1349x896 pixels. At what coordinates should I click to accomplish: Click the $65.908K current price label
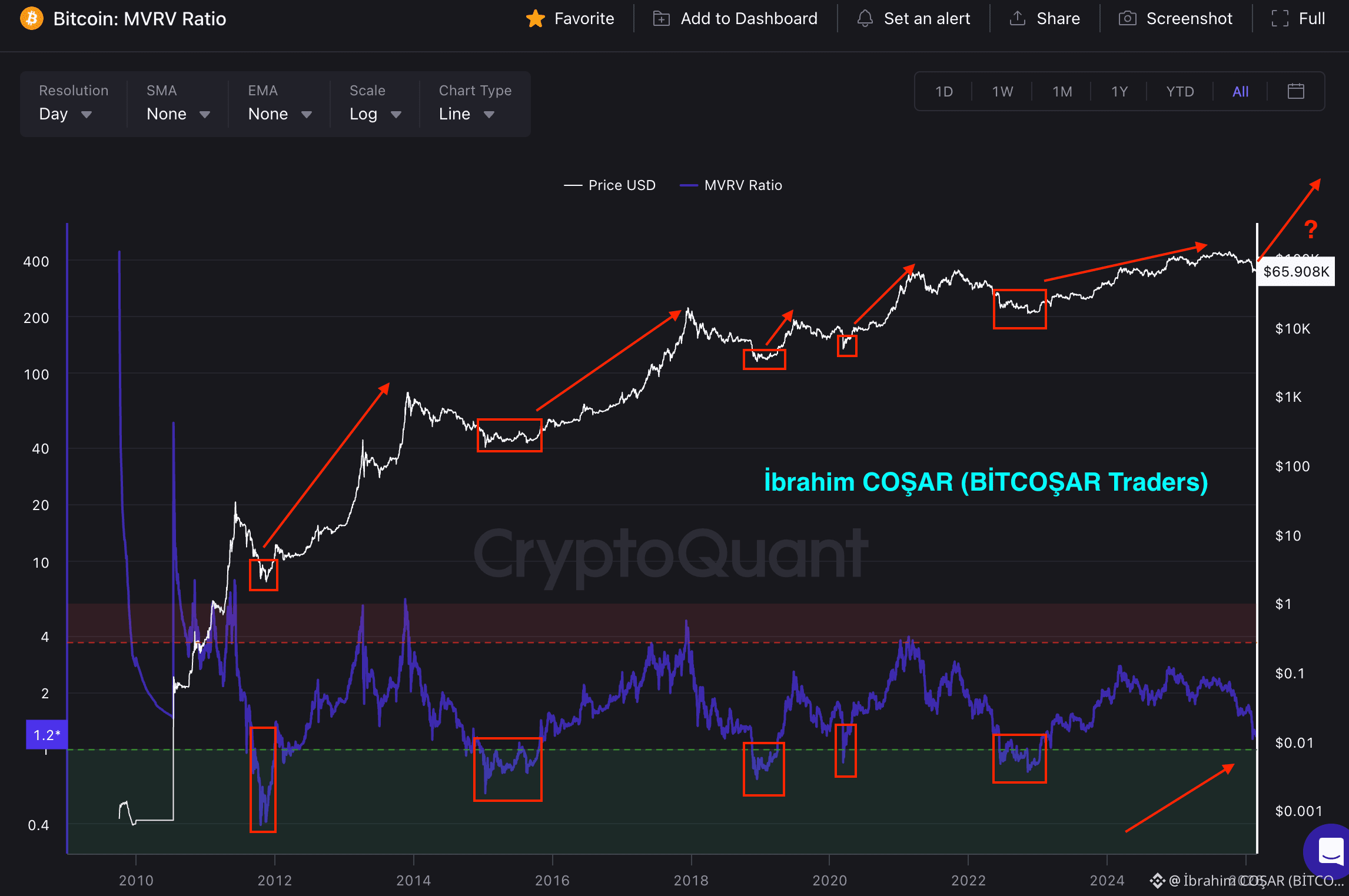point(1296,271)
